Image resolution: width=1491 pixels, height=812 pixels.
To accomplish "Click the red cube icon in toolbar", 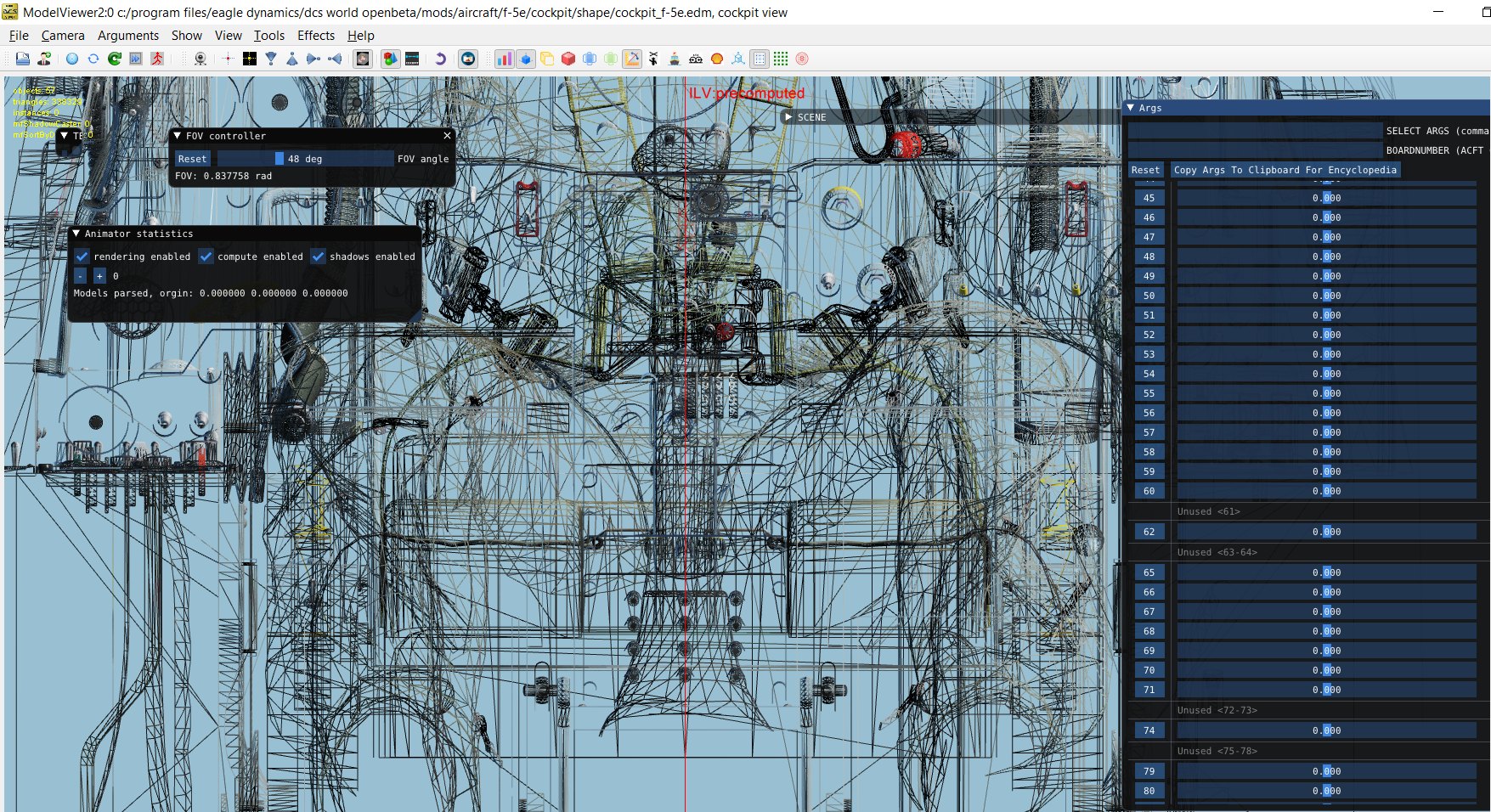I will pos(568,59).
